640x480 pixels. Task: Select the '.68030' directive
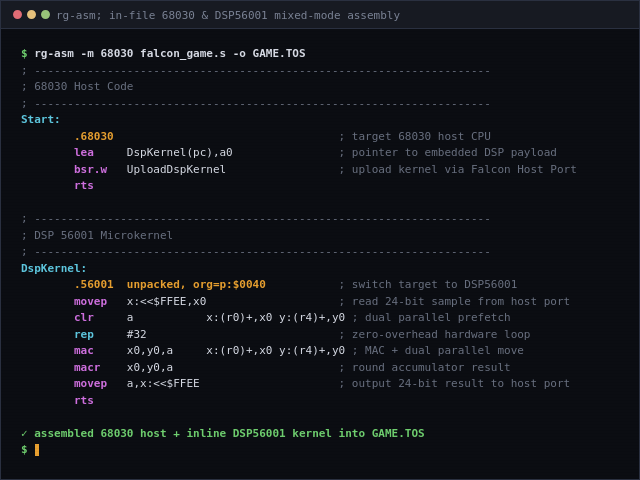[94, 136]
